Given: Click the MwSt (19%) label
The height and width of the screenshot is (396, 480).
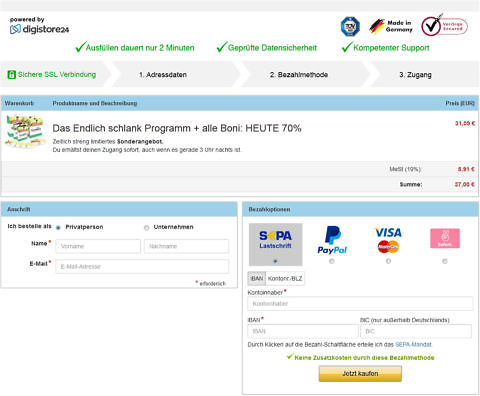Looking at the screenshot, I should click(x=405, y=169).
